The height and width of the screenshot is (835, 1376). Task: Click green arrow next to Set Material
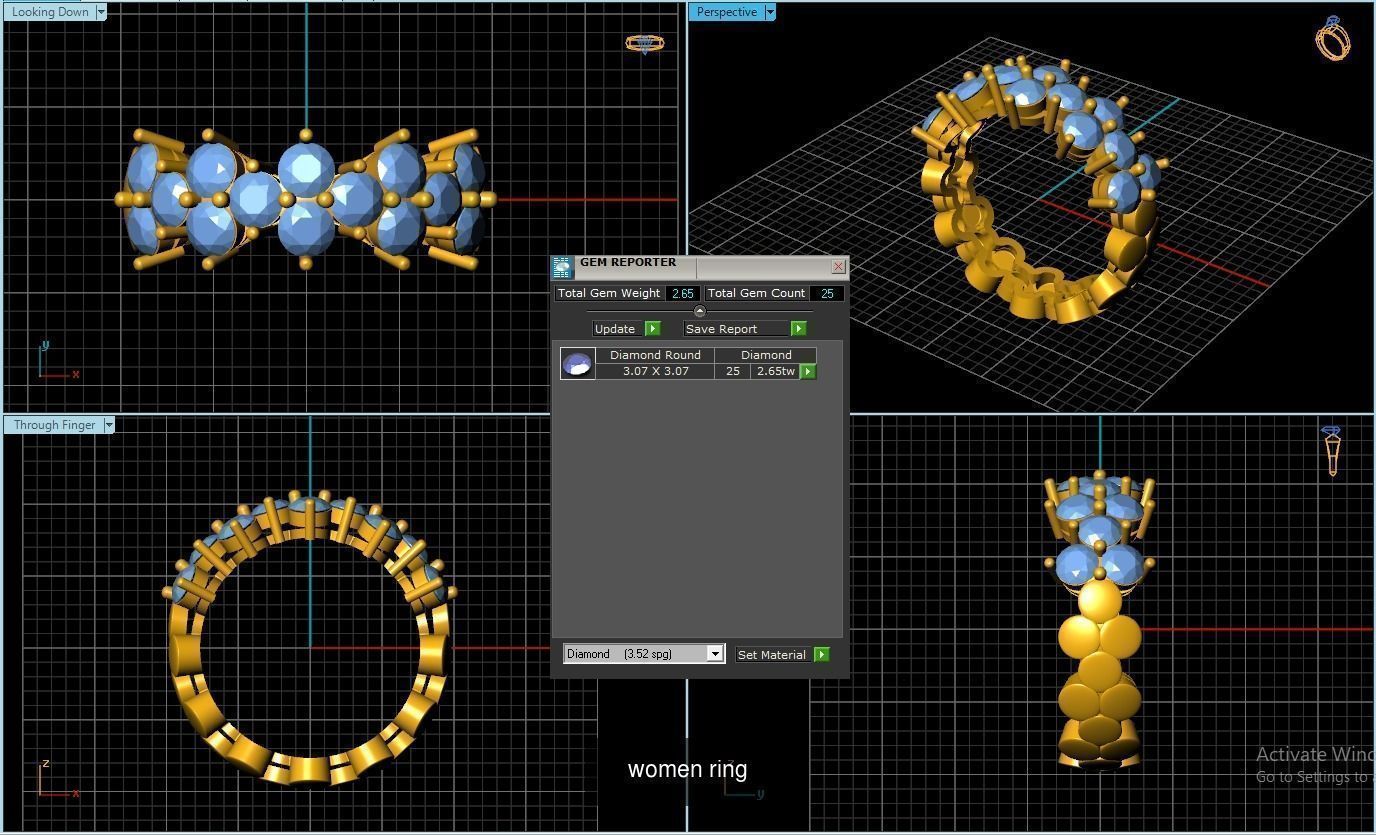[822, 655]
